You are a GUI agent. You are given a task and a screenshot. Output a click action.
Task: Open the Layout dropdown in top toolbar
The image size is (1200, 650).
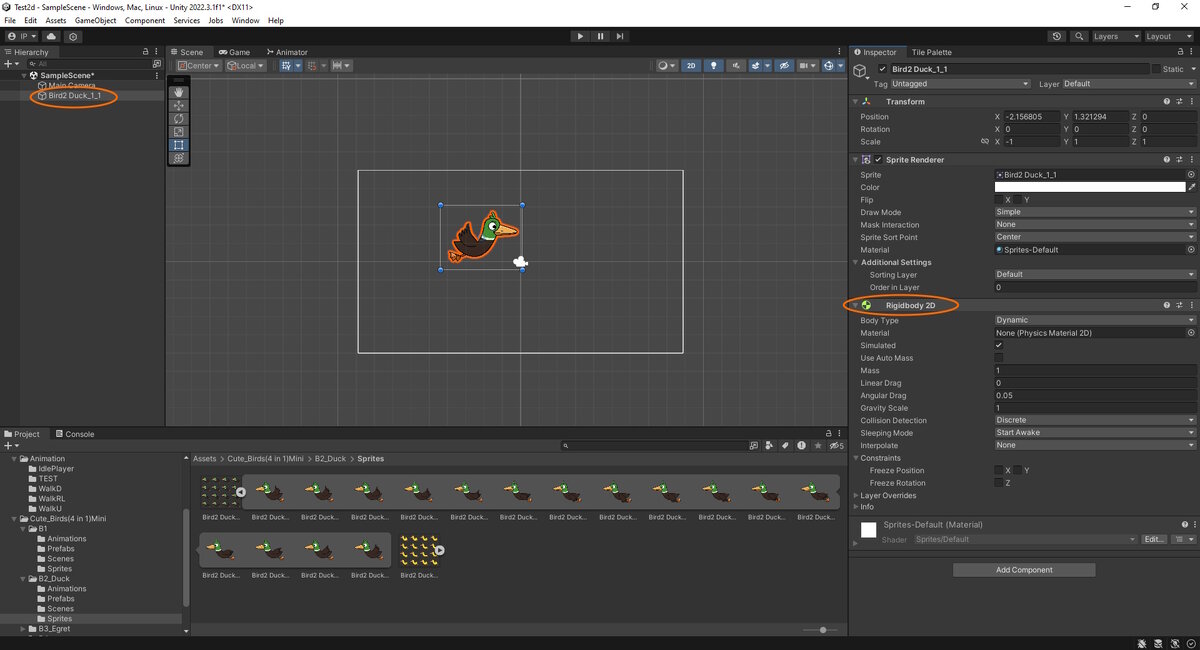1170,36
